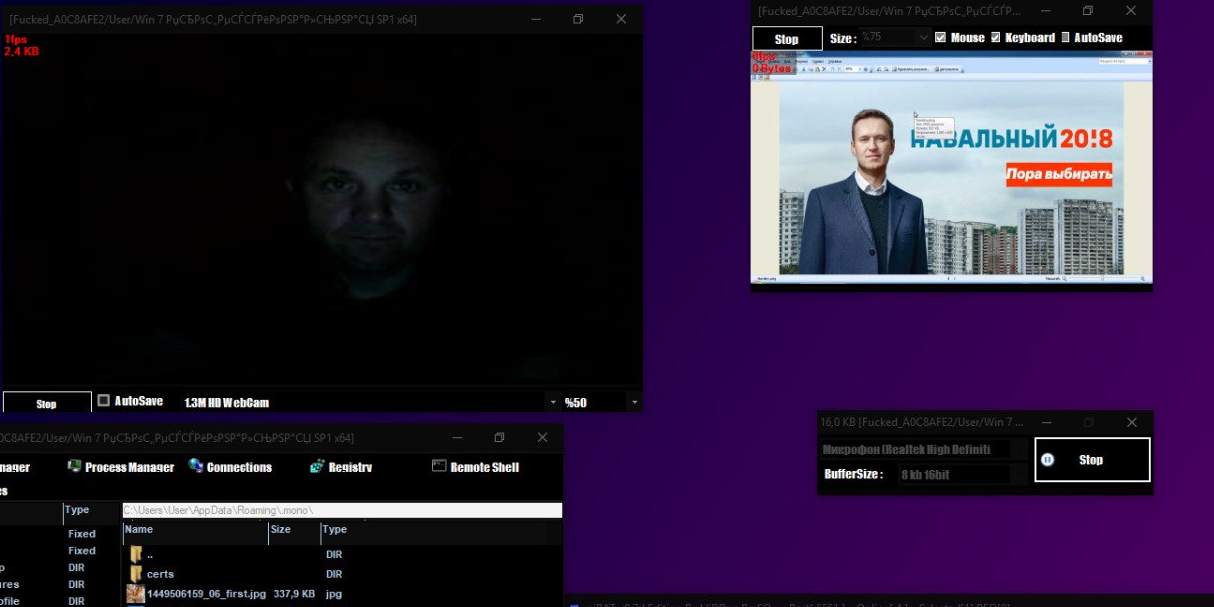This screenshot has width=1214, height=607.
Task: Click the pause icon in microphone window
Action: pyautogui.click(x=1047, y=460)
